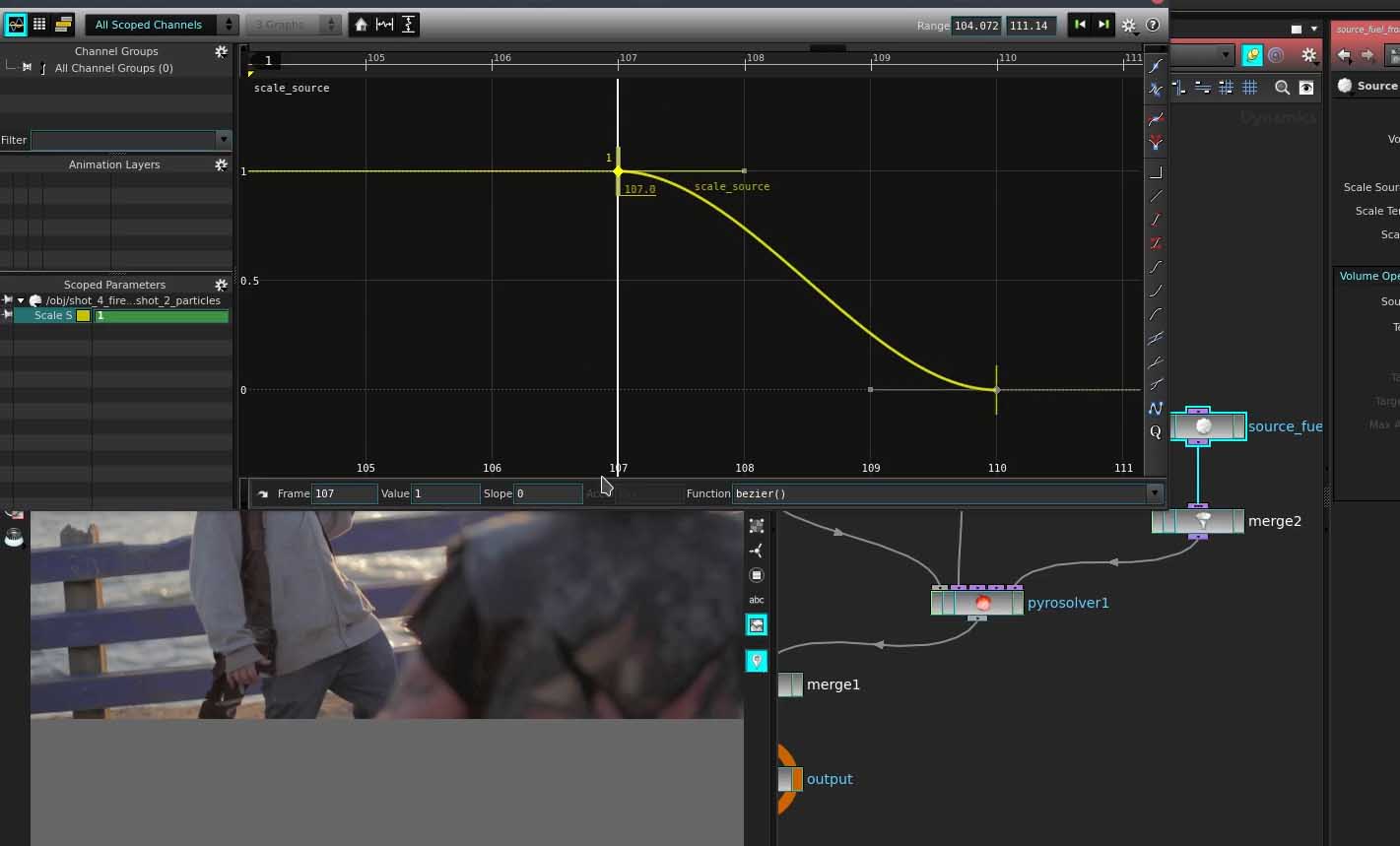
Task: Open the Scoped Parameters gear menu
Action: click(221, 285)
